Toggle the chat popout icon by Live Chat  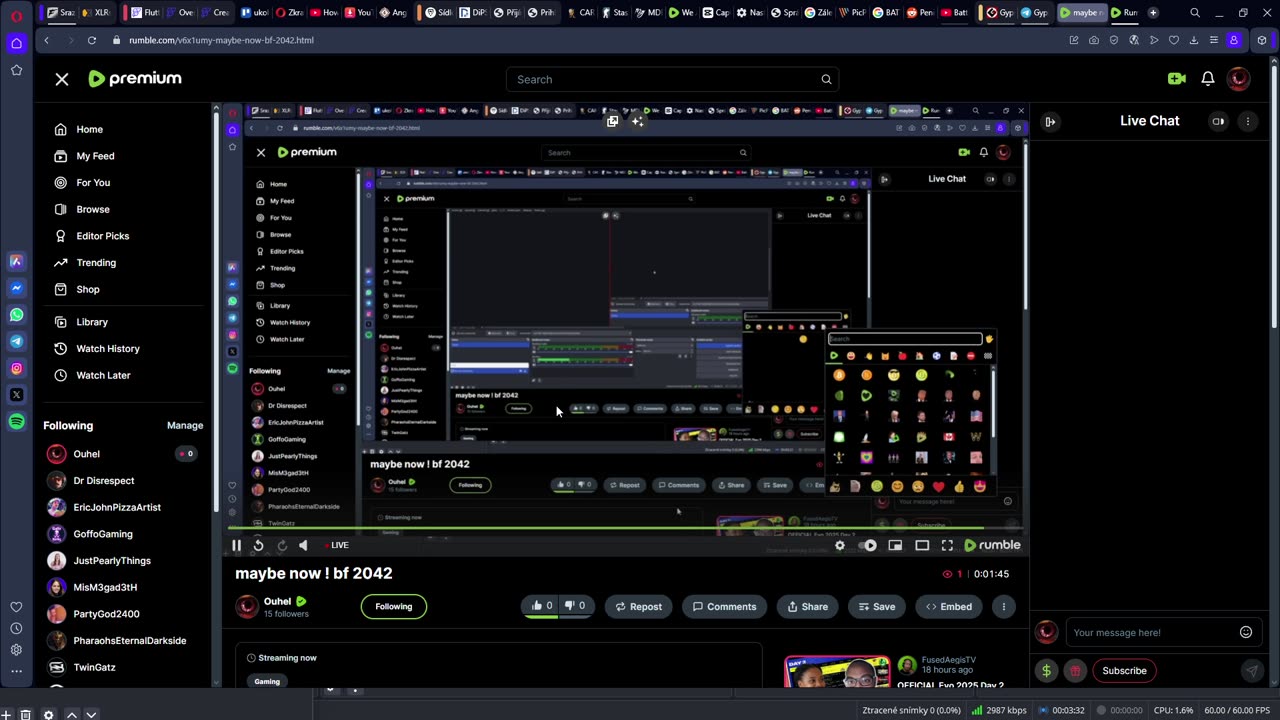coord(1218,121)
